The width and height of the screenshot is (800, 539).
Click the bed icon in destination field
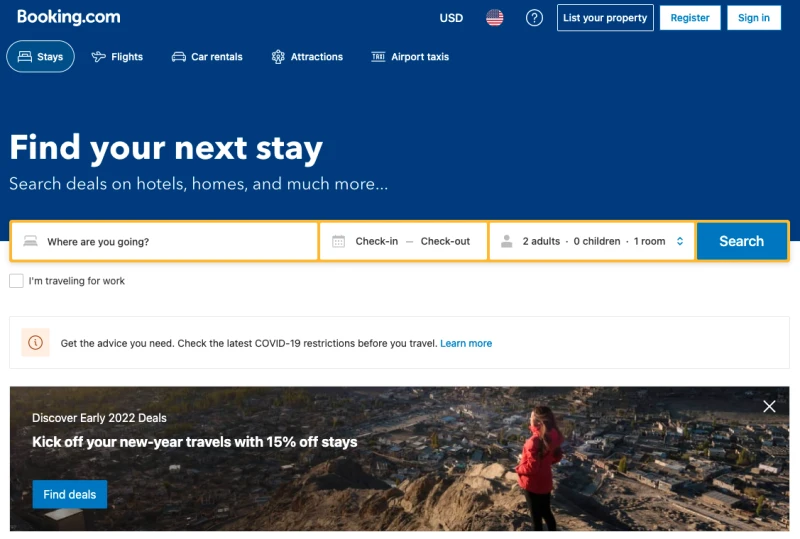point(31,241)
